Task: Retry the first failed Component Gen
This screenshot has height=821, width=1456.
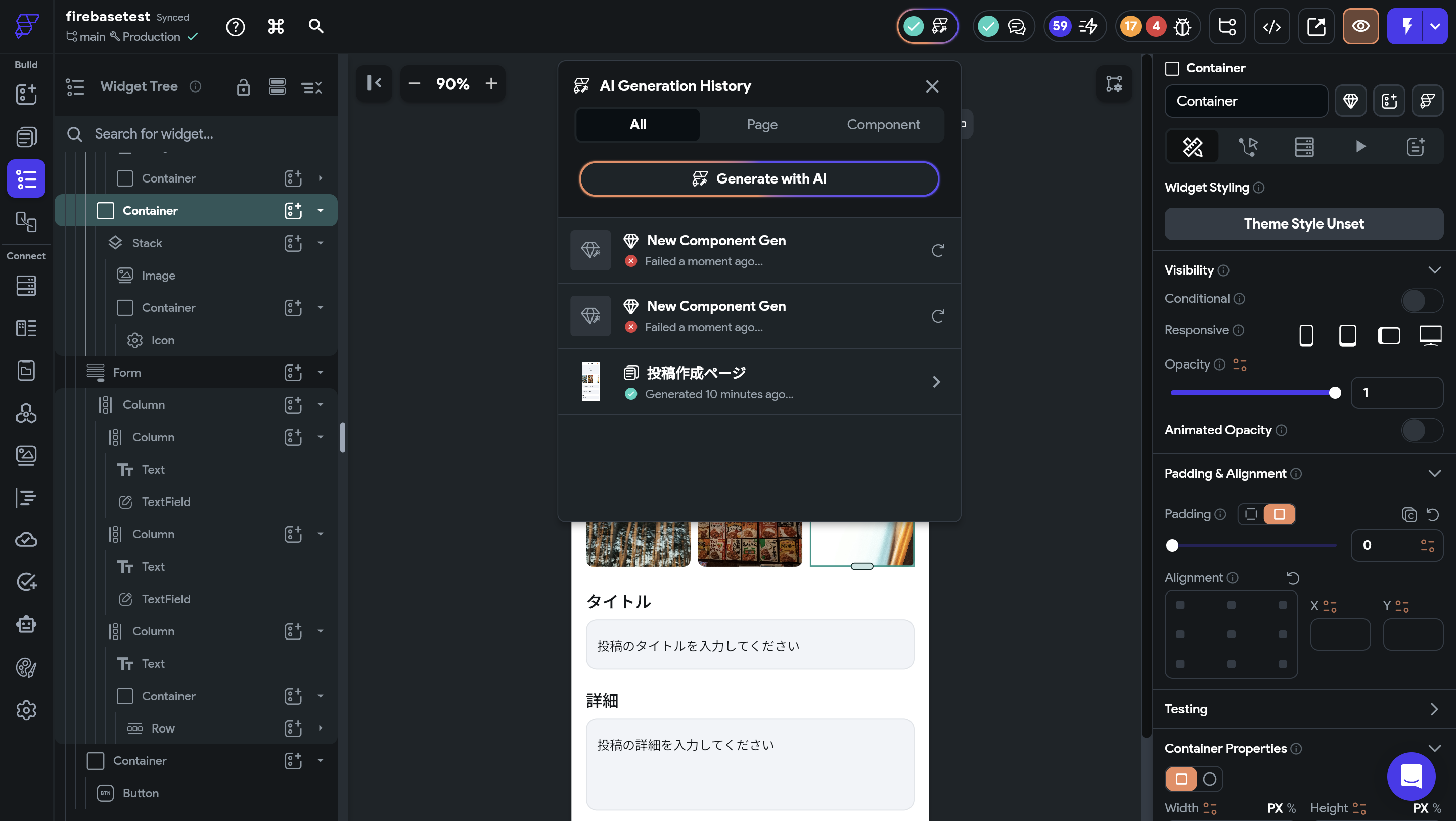Action: pos(937,250)
